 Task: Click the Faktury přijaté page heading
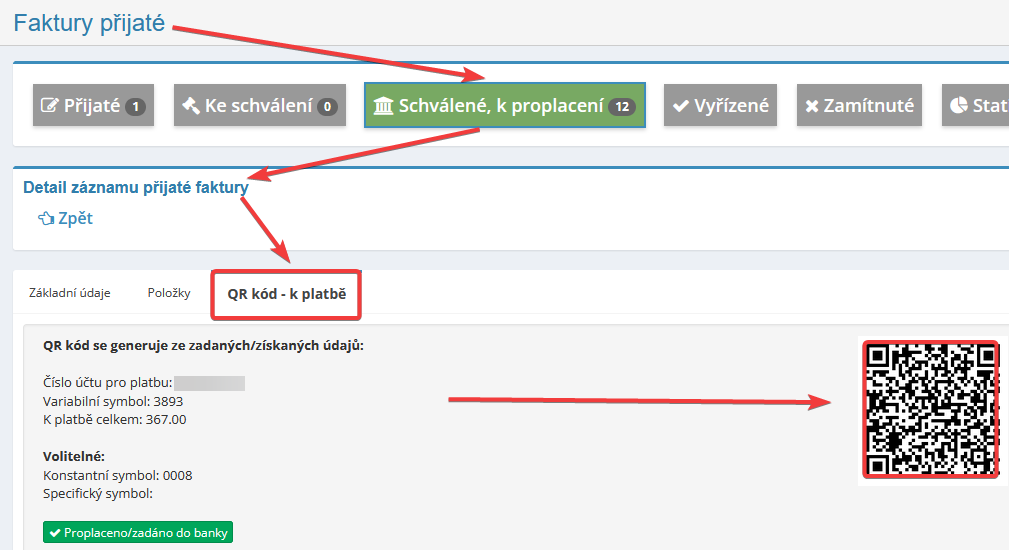pyautogui.click(x=89, y=23)
